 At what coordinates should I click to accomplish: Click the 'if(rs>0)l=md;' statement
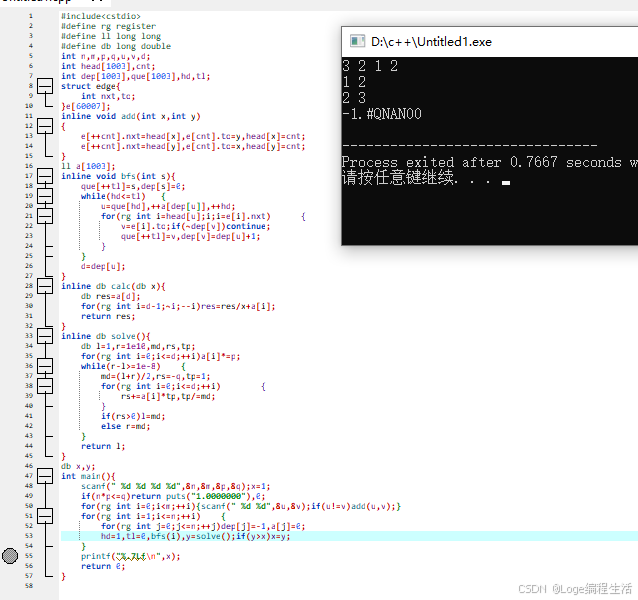point(133,416)
